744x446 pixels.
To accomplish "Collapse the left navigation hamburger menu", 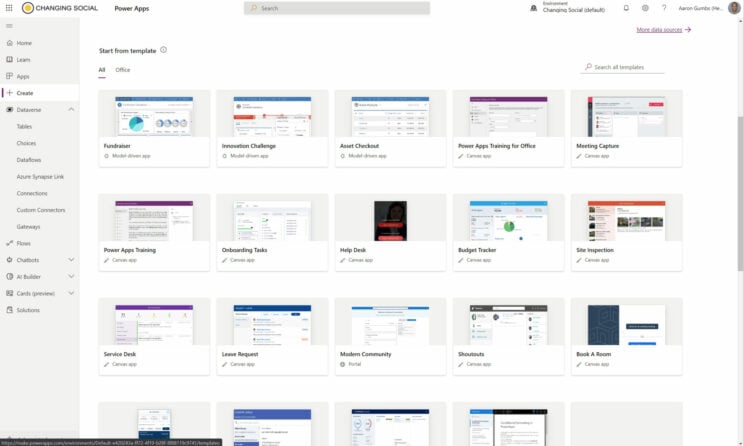I will click(9, 26).
